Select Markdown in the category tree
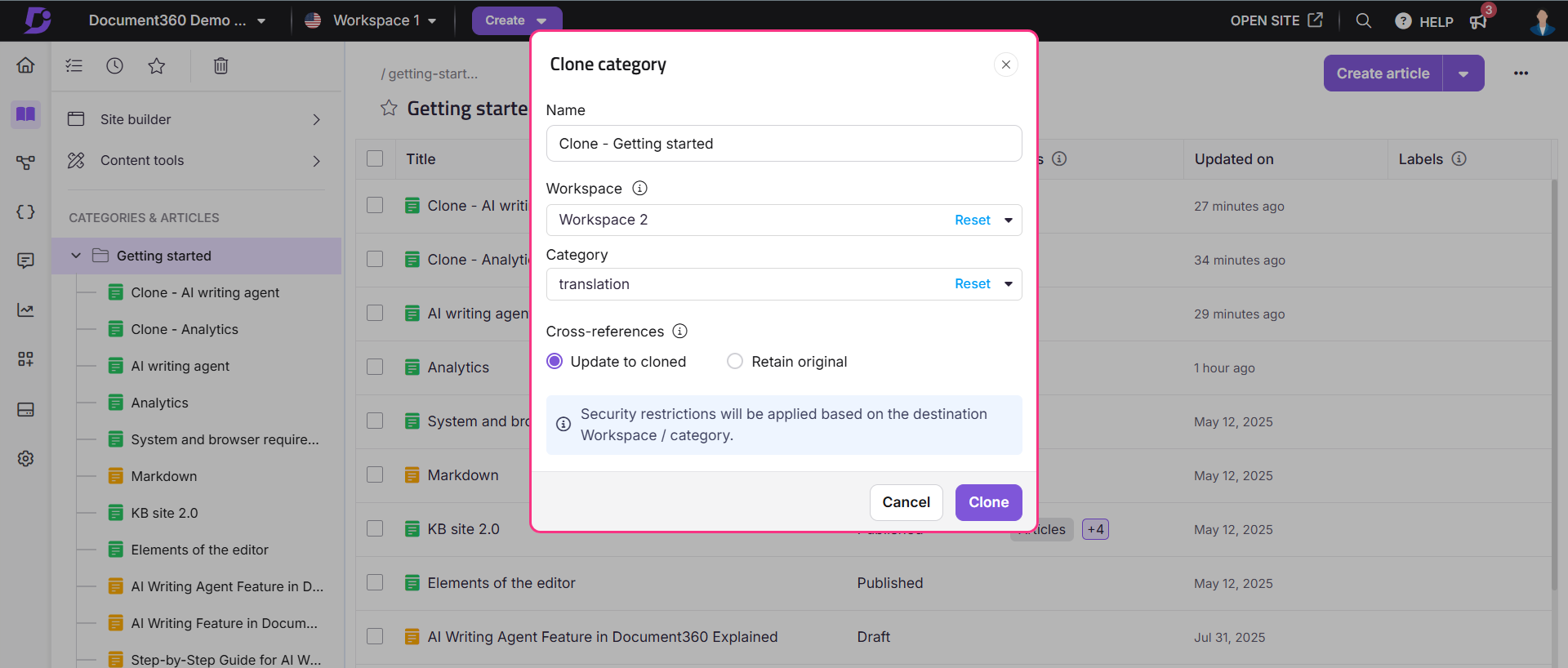Image resolution: width=1568 pixels, height=668 pixels. [x=163, y=476]
